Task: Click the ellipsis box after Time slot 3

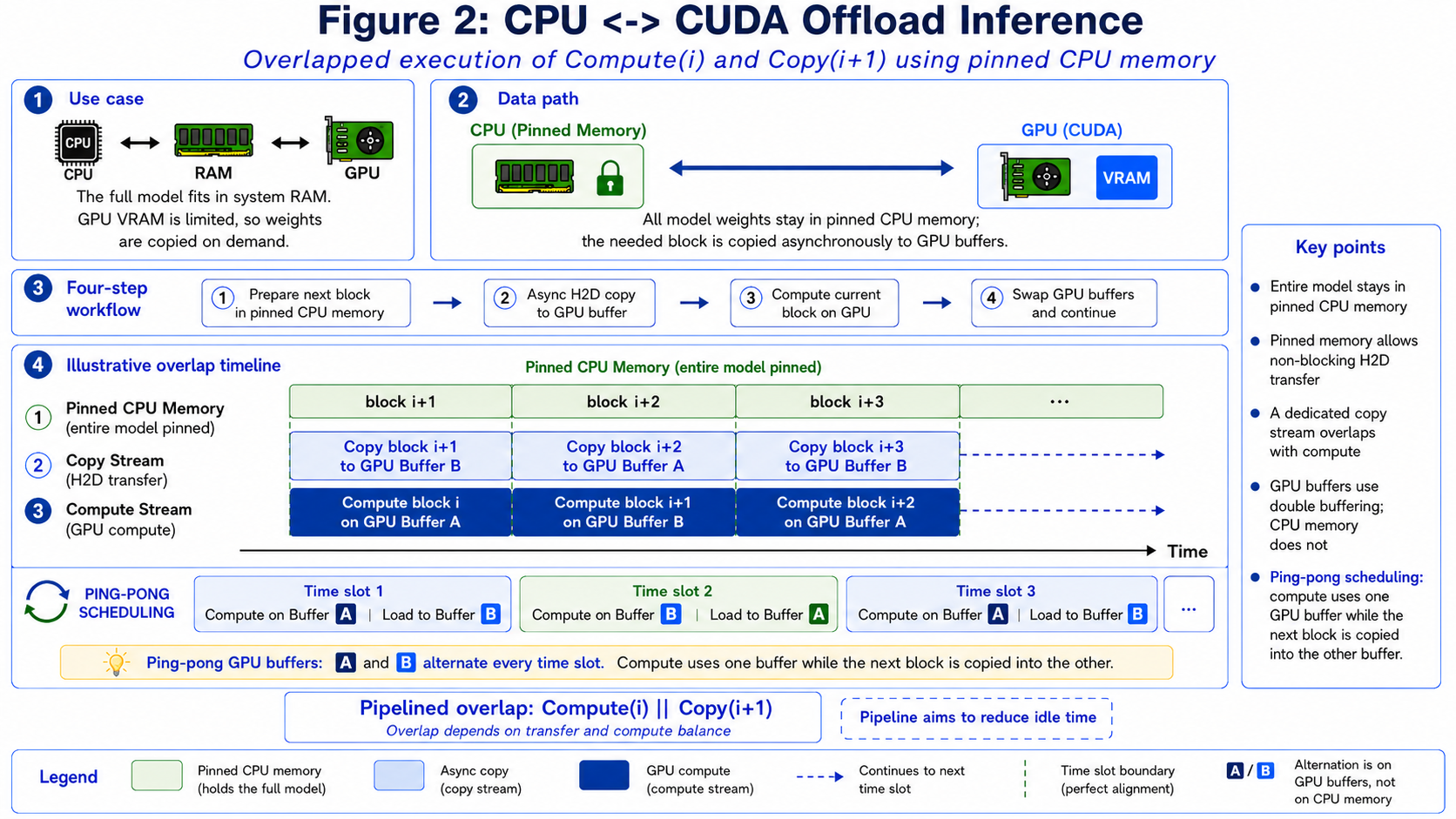Action: tap(1189, 604)
